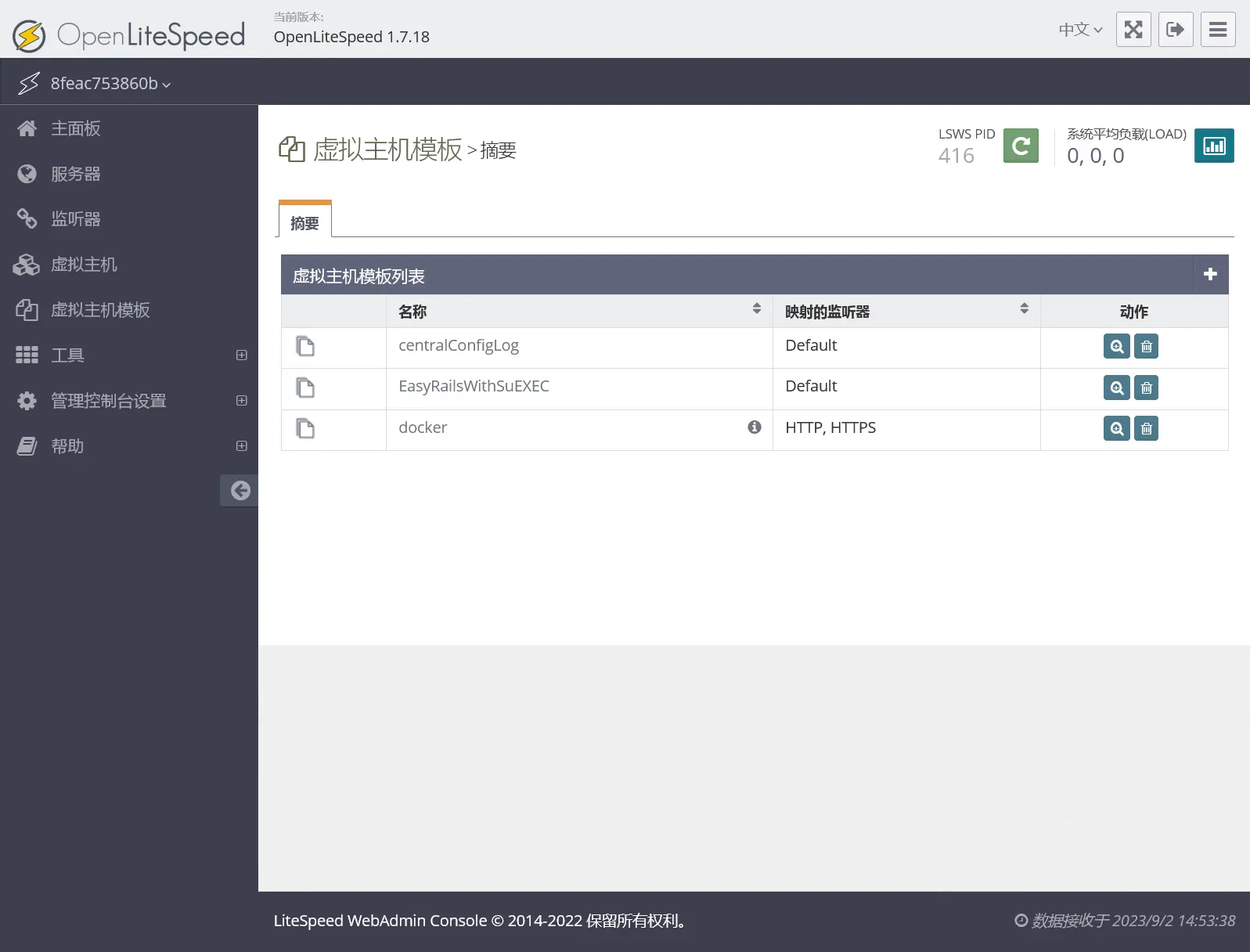
Task: Collapse sidebar with arrow button
Action: (240, 490)
